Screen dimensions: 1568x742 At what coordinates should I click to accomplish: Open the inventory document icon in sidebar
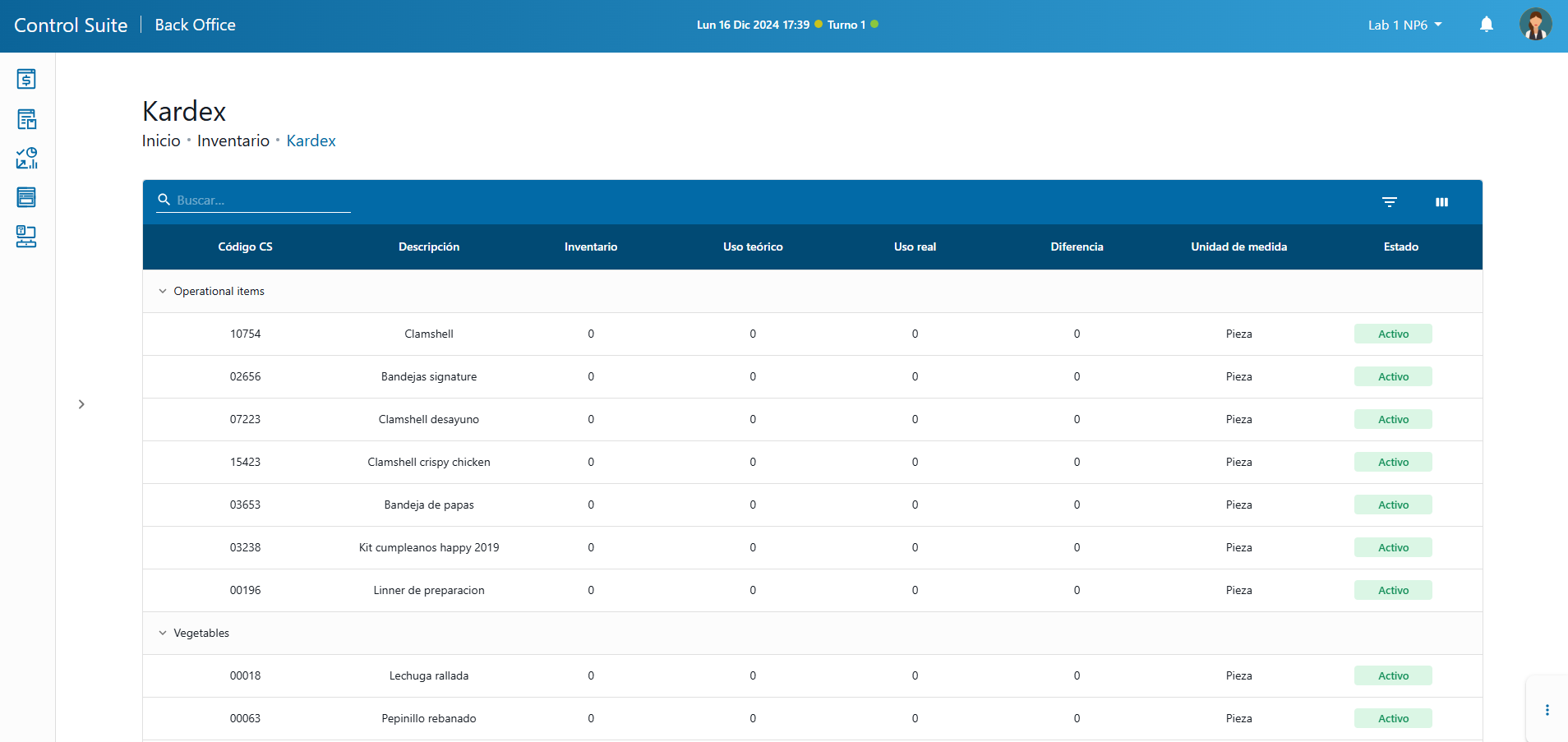(26, 119)
